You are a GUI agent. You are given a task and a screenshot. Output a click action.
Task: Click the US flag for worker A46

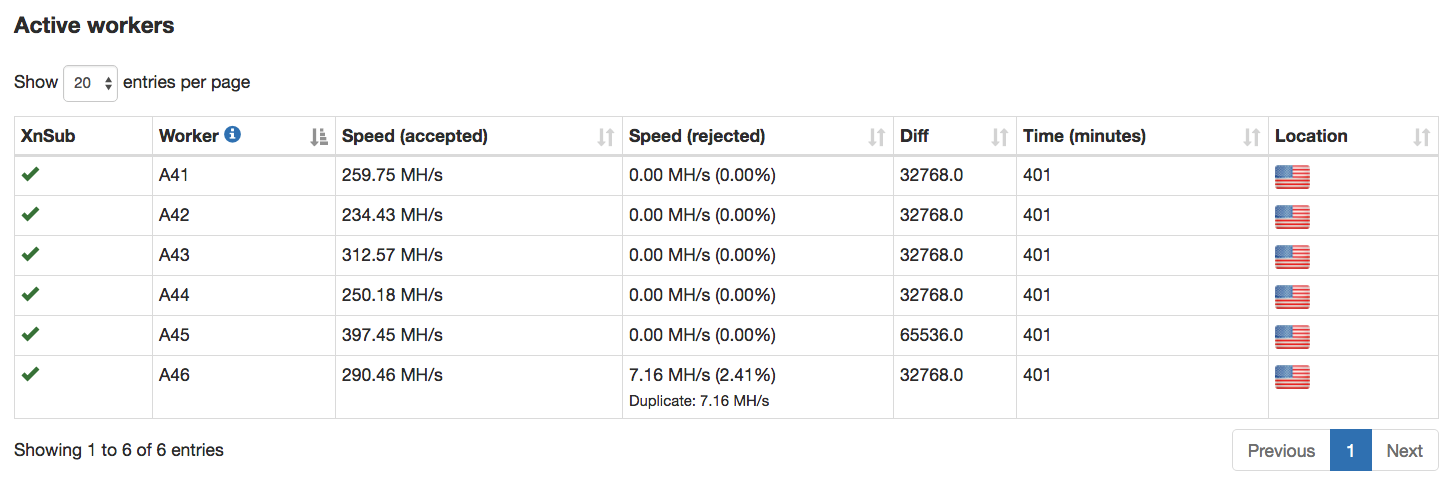(x=1292, y=377)
